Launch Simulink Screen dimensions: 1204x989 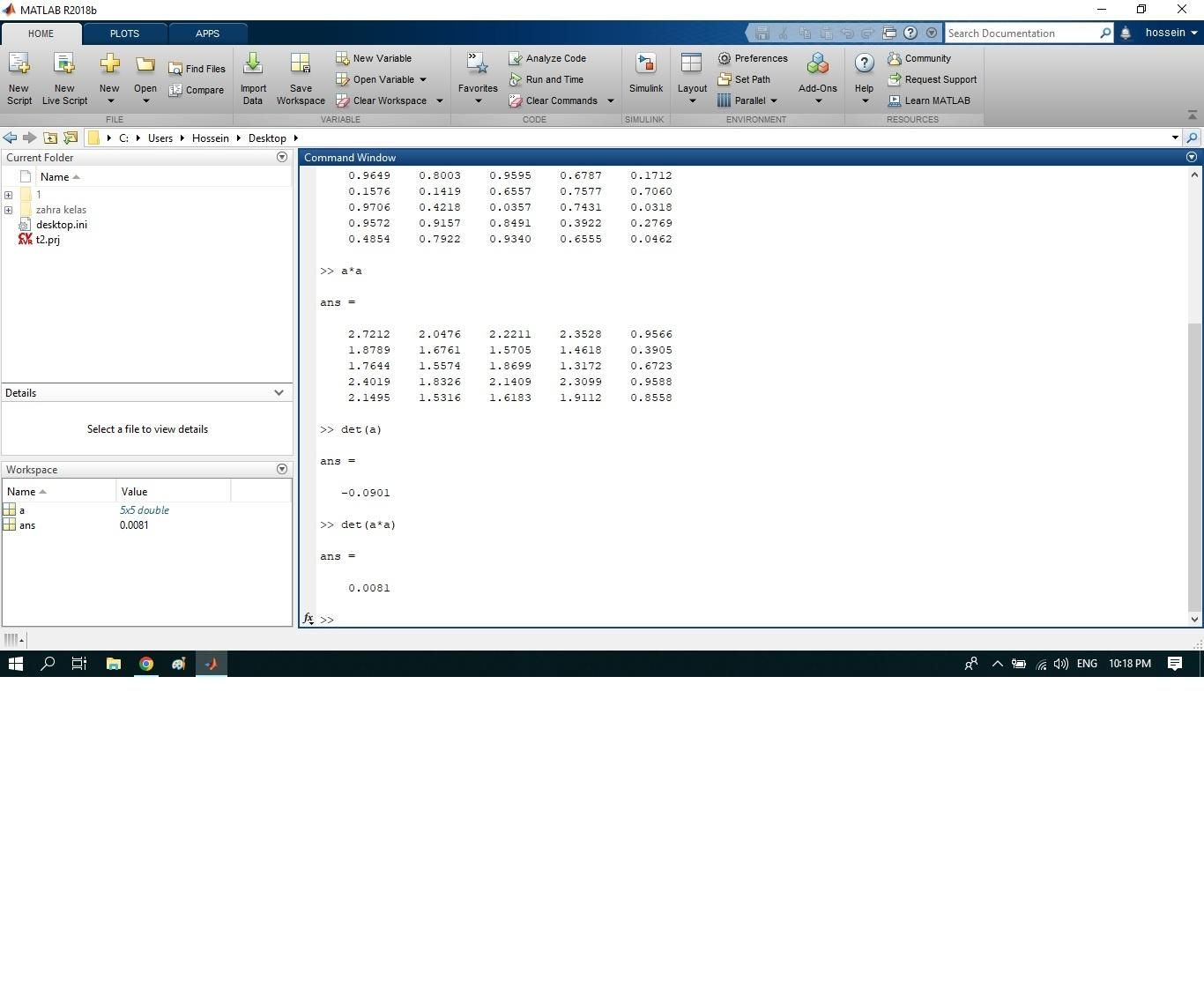coord(646,74)
